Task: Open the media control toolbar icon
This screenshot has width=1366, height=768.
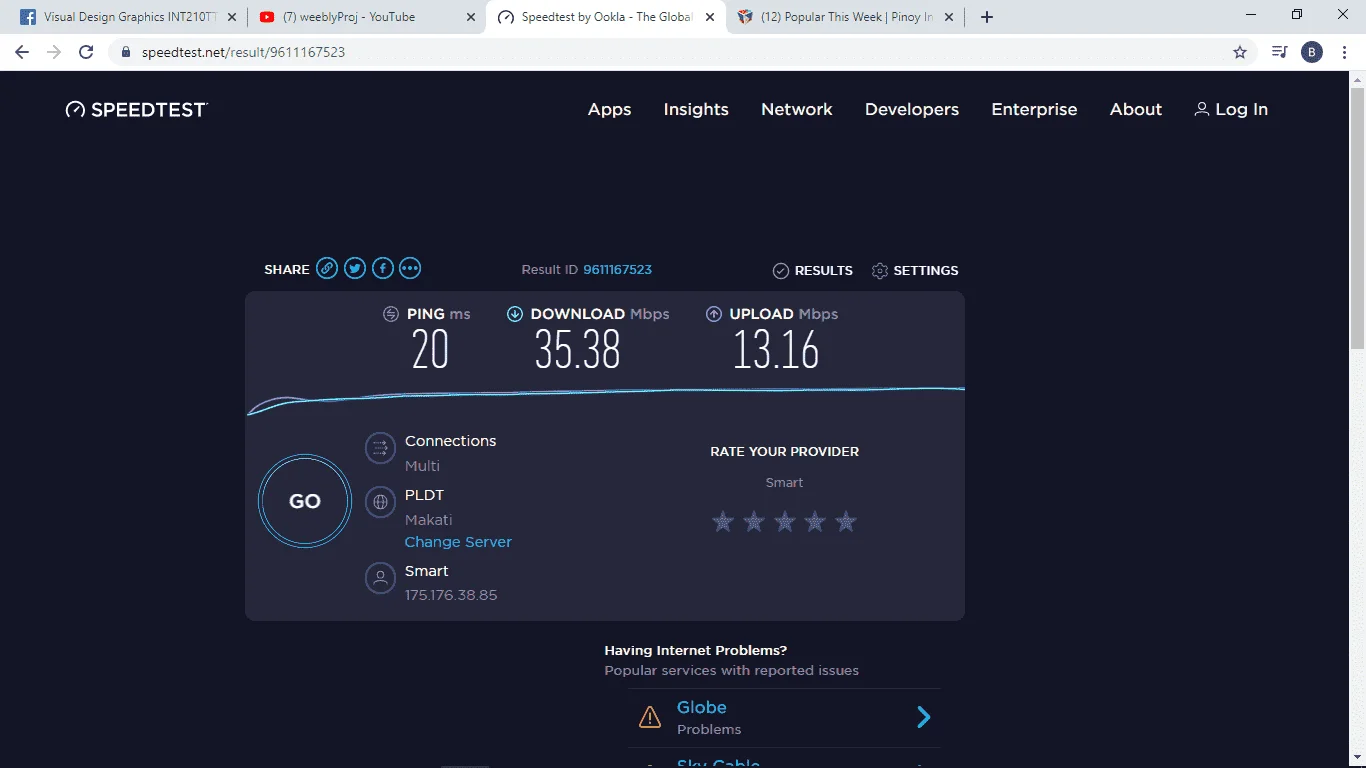Action: click(1279, 52)
